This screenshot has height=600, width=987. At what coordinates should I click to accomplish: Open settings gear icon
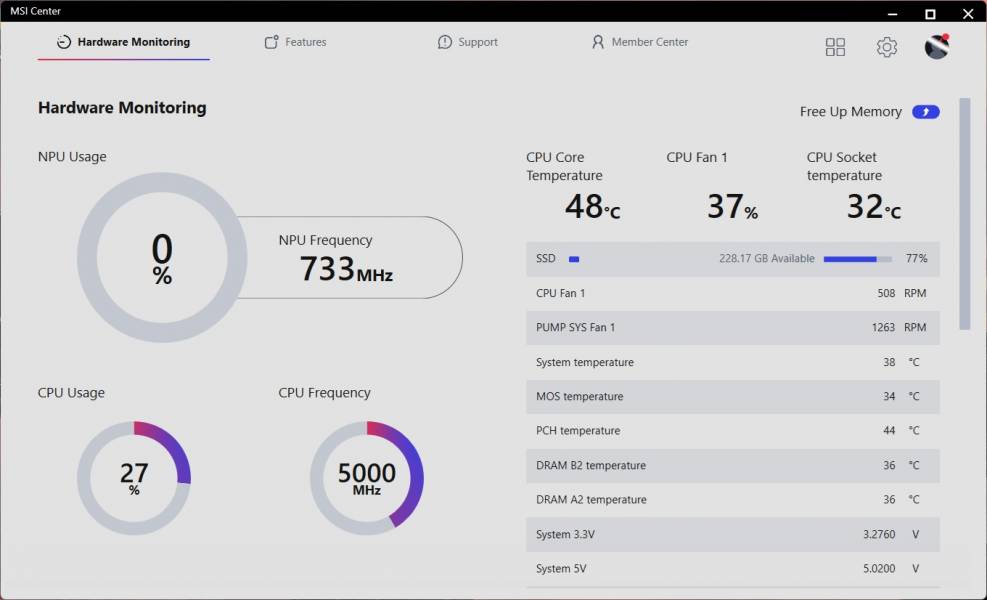[886, 47]
